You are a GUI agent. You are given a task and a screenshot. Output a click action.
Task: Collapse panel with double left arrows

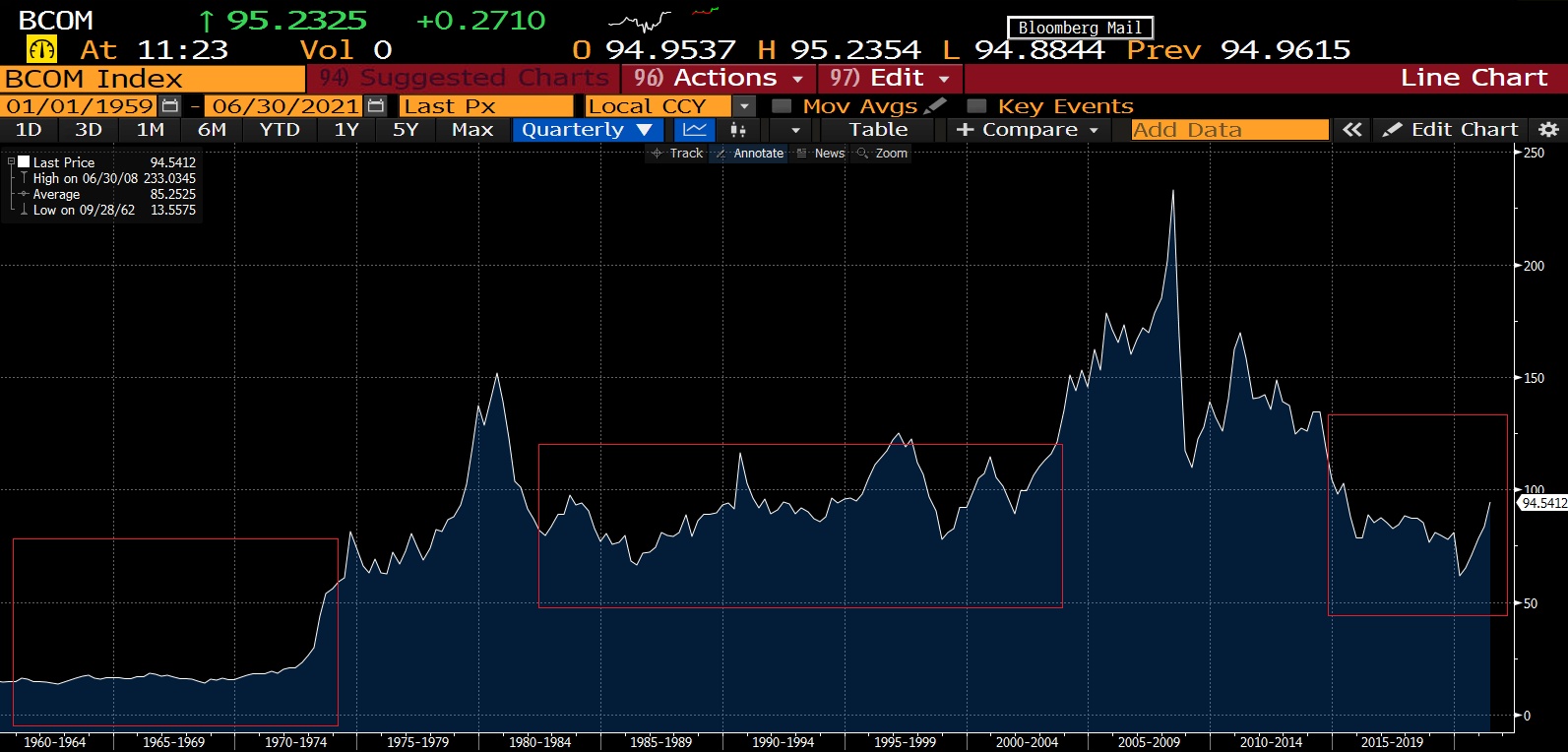coord(1352,130)
